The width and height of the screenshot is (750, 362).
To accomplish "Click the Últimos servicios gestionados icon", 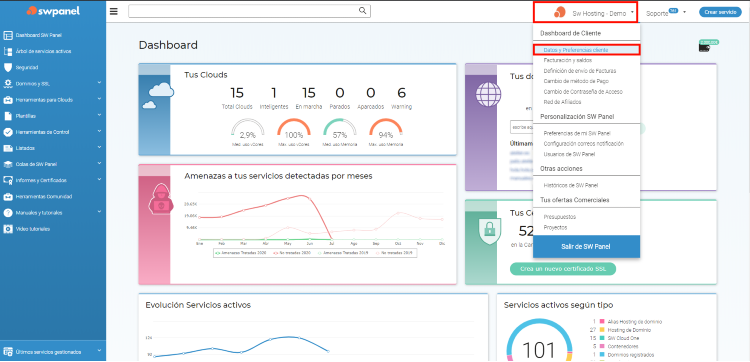I will pos(8,352).
